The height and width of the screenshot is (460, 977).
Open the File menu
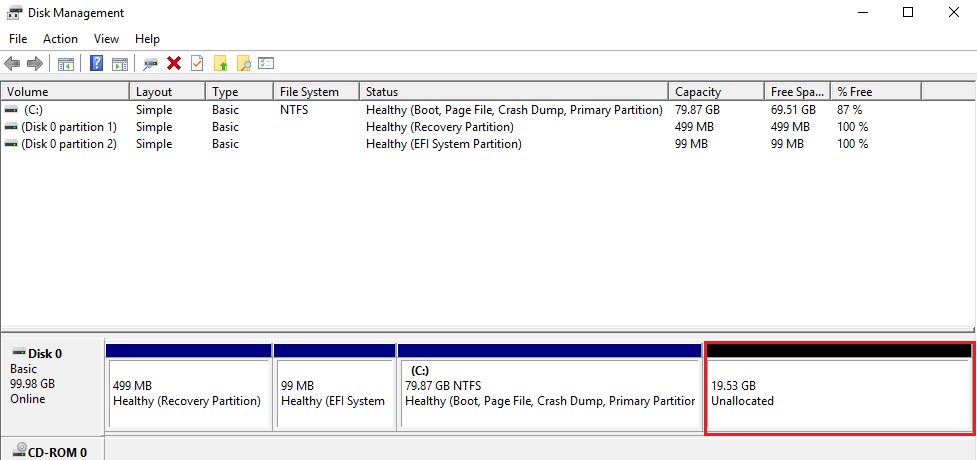coord(18,39)
